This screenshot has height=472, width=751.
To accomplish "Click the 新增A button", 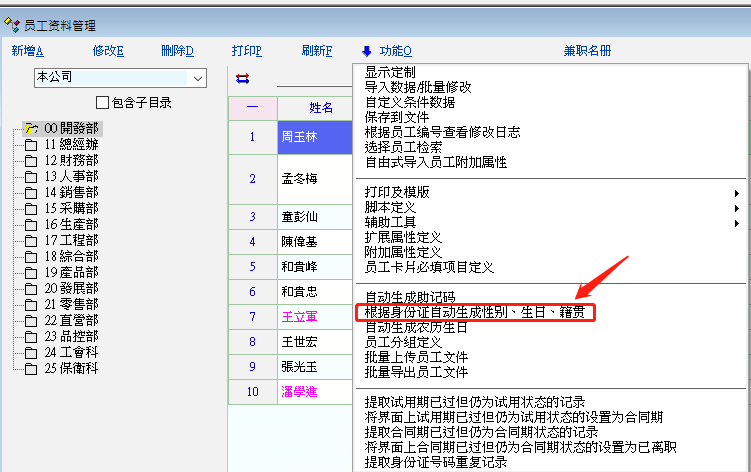I will [x=28, y=51].
